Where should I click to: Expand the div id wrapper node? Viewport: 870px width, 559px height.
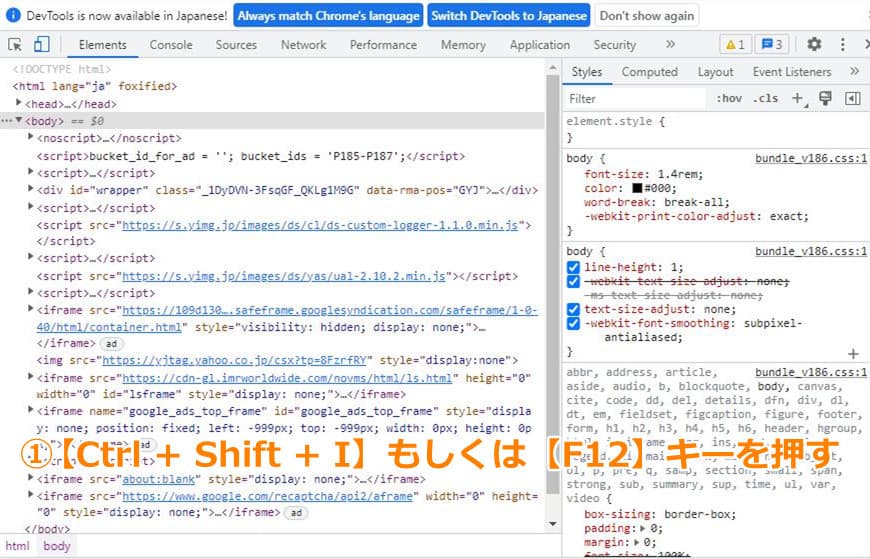pos(31,189)
